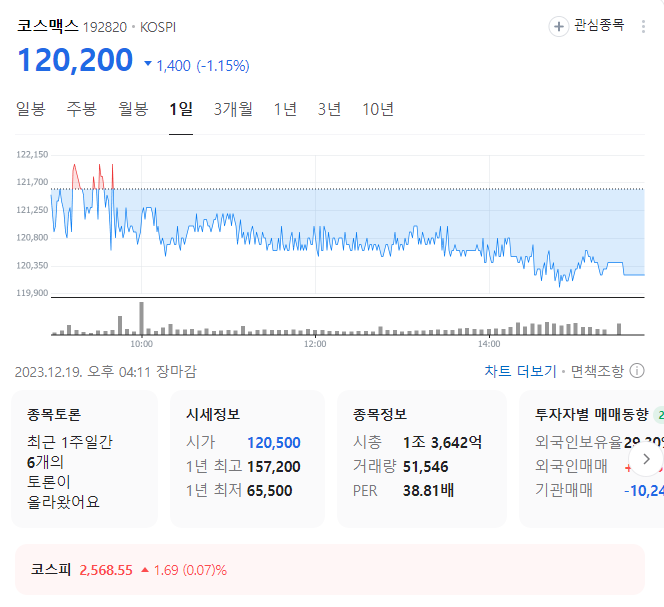Screen dimensions: 664x607
Task: Click the 시가 value 120,500
Action: (274, 443)
